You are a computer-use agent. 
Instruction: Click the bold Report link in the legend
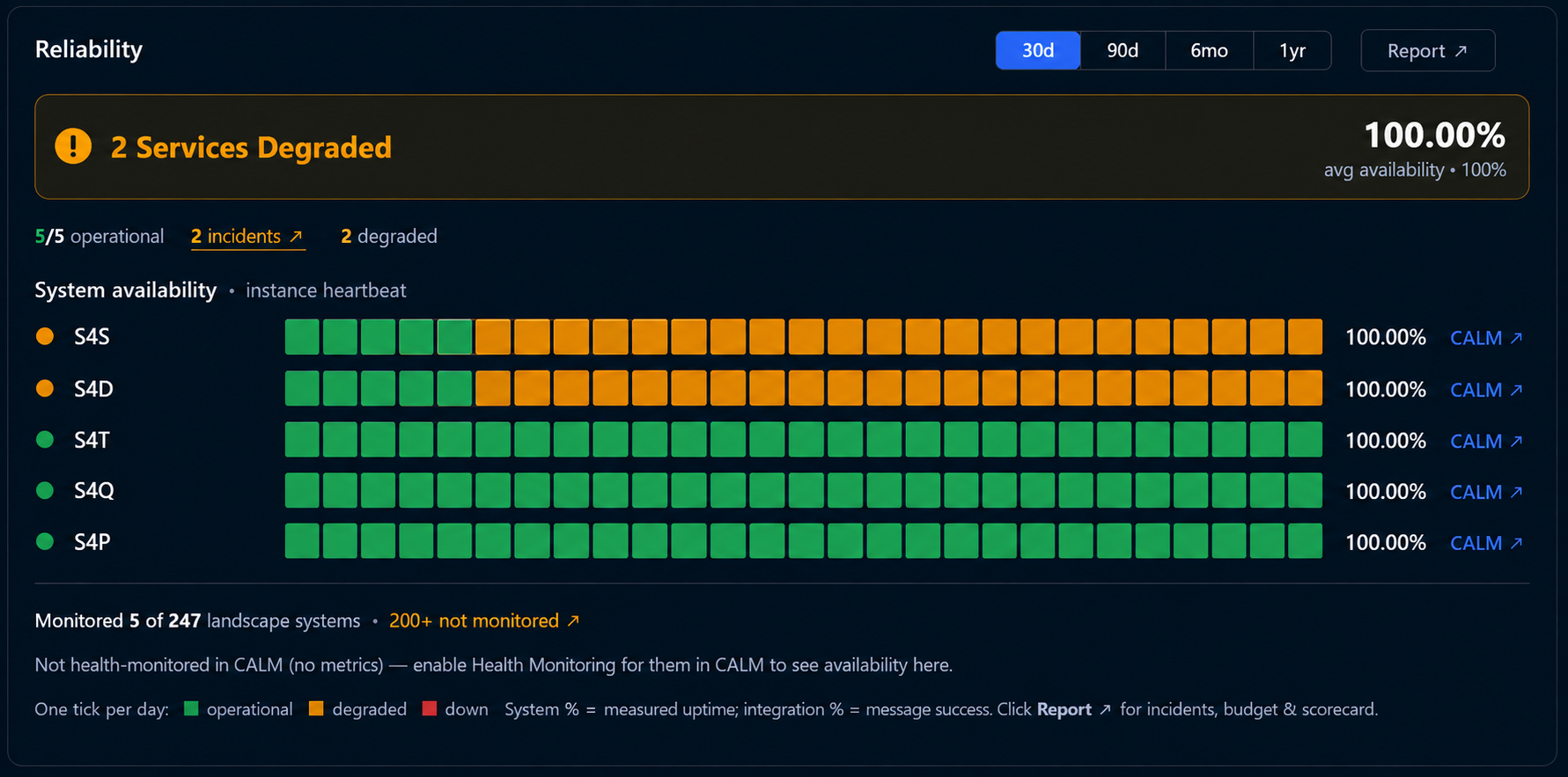click(1073, 709)
